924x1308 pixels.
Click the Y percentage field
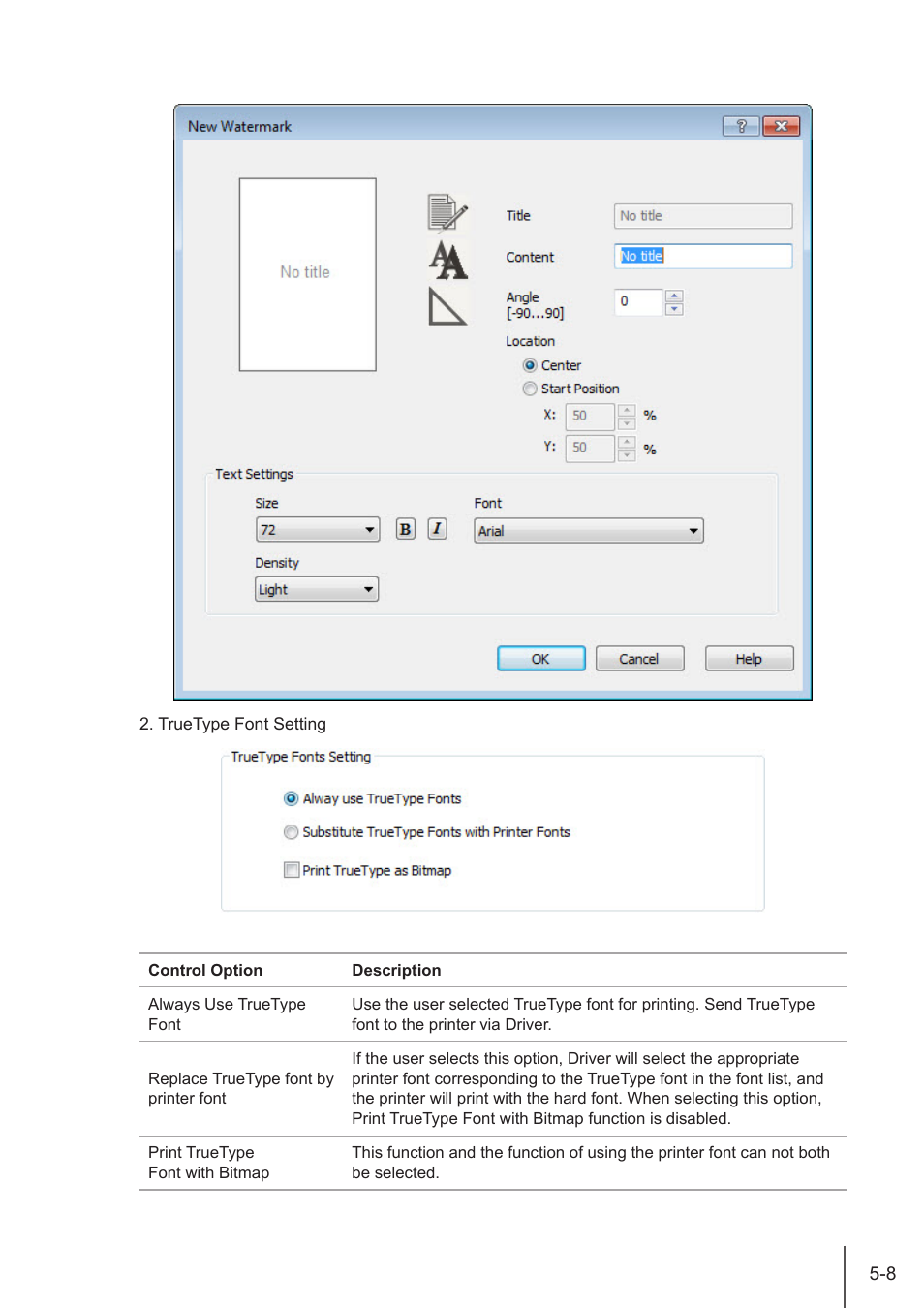coord(591,449)
